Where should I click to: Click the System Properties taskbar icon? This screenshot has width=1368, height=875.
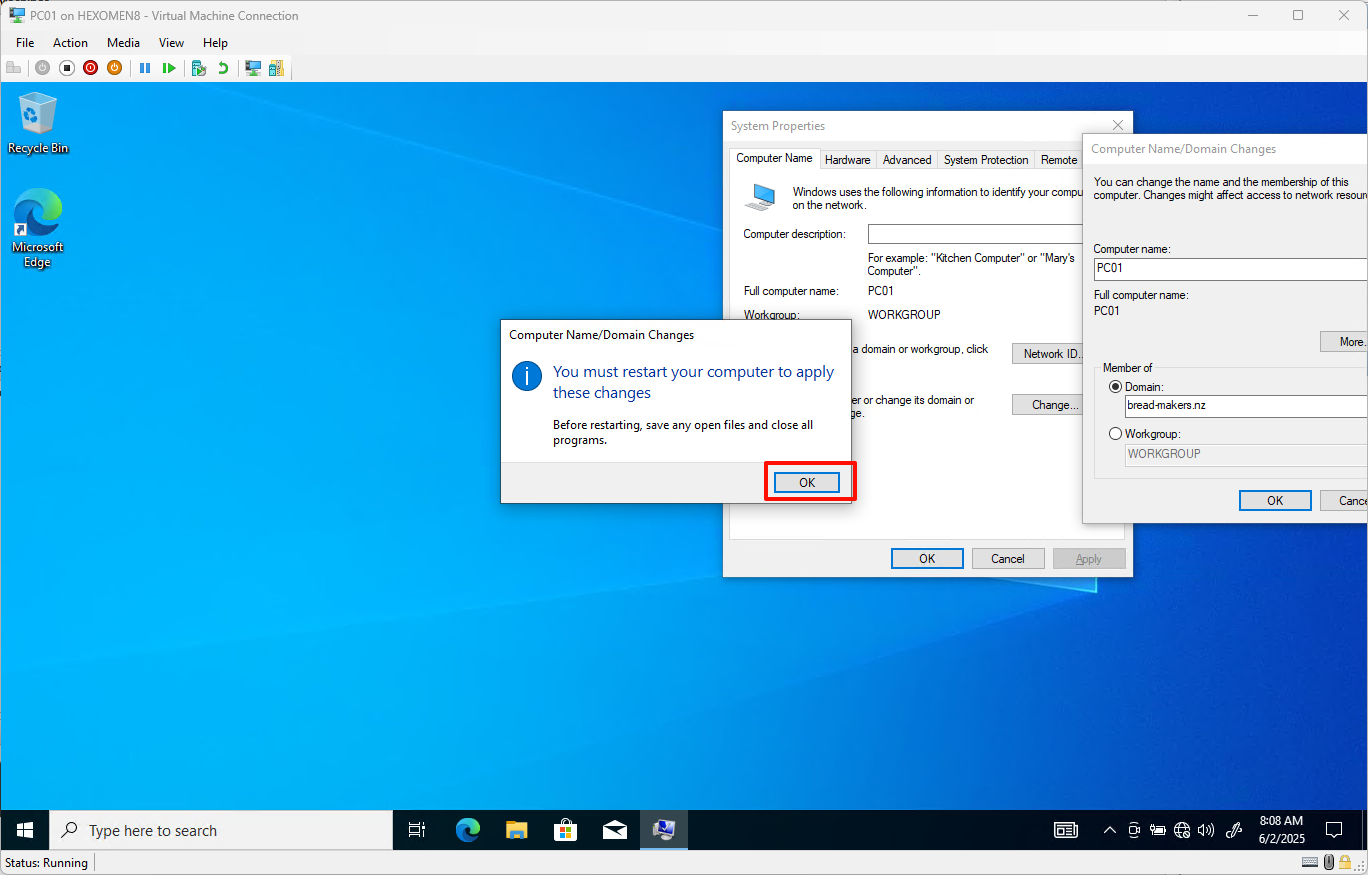663,830
